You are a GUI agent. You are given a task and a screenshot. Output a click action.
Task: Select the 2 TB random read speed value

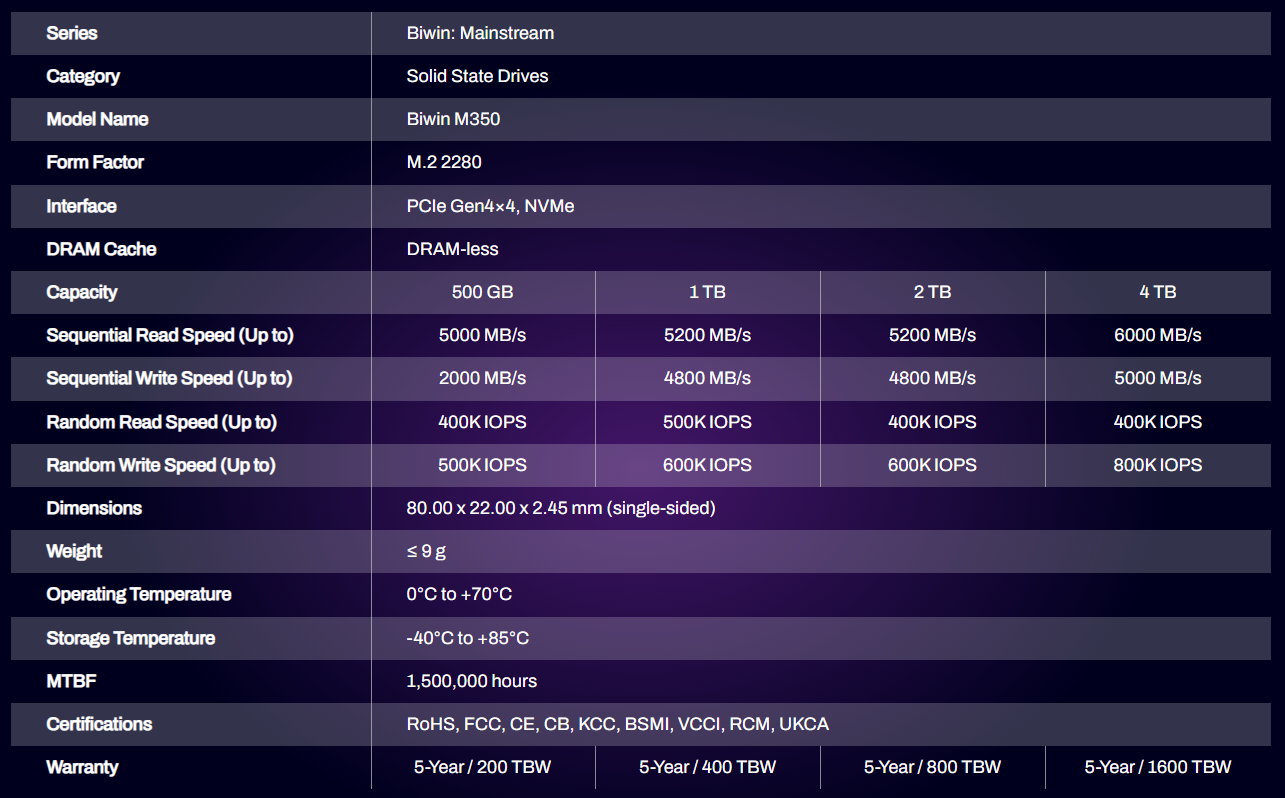point(933,422)
